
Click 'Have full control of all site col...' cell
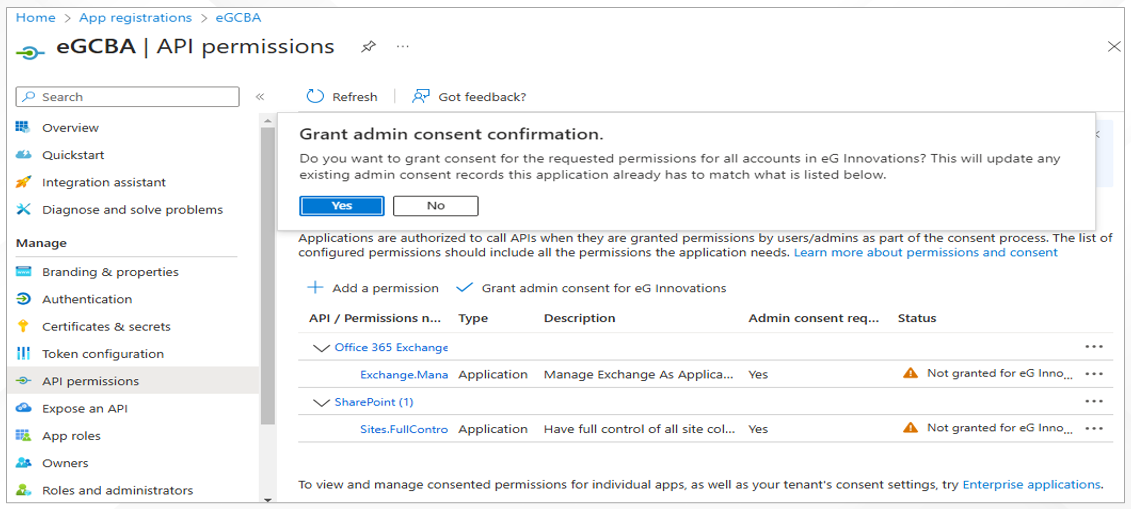click(x=640, y=429)
